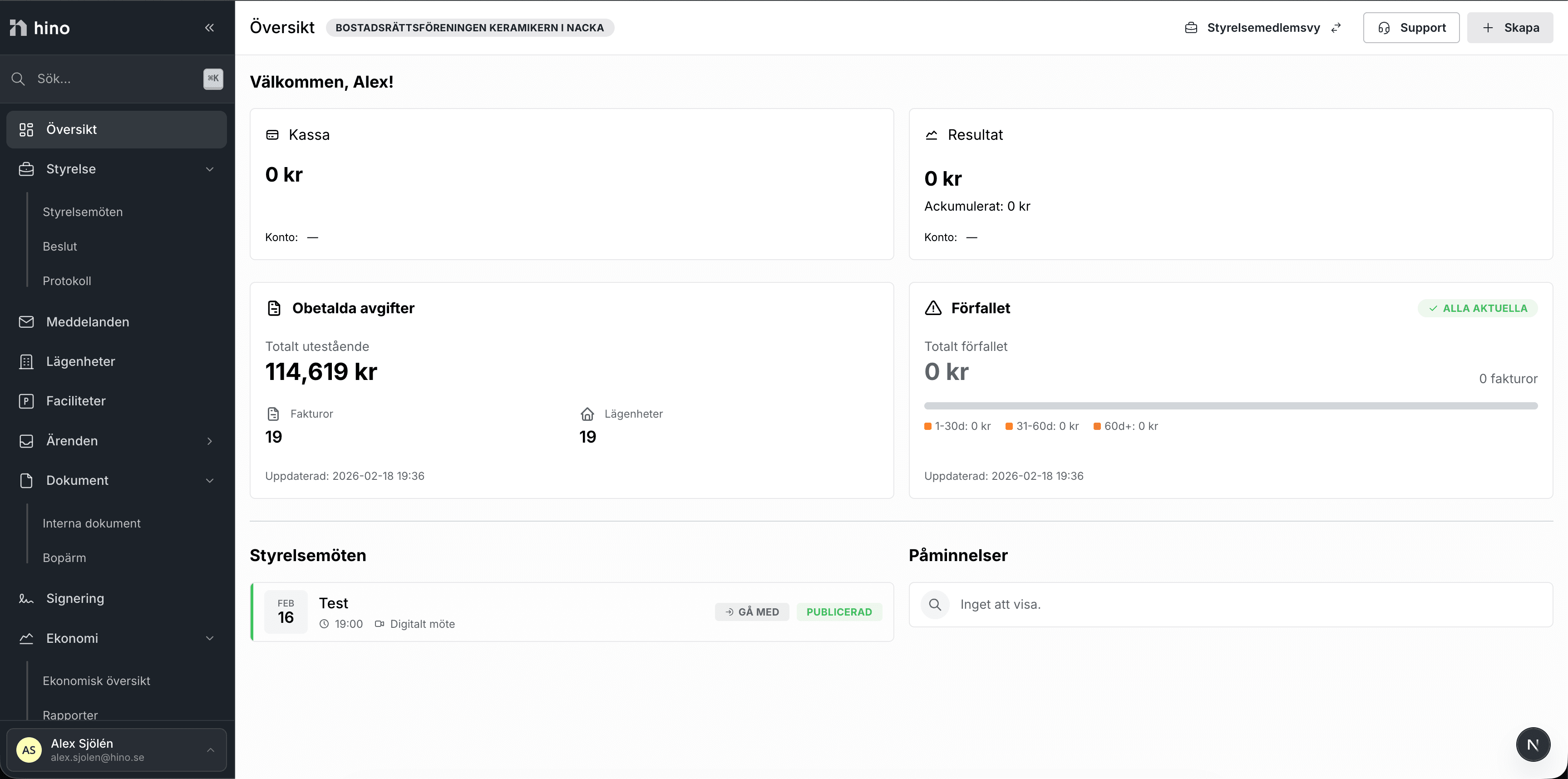
Task: Expand the Ärenden submenu arrow
Action: 209,441
